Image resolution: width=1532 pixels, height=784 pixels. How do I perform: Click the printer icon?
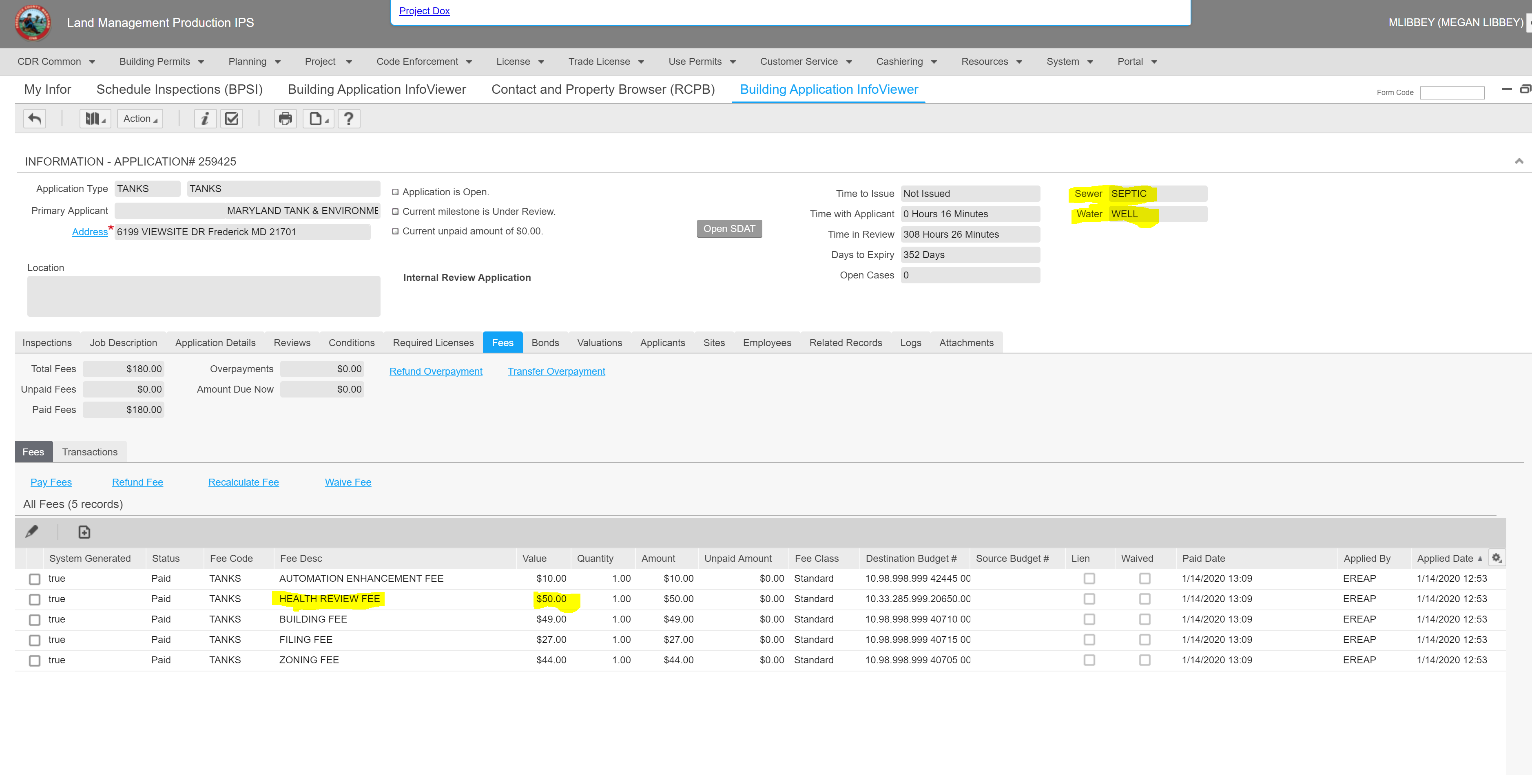(x=286, y=119)
